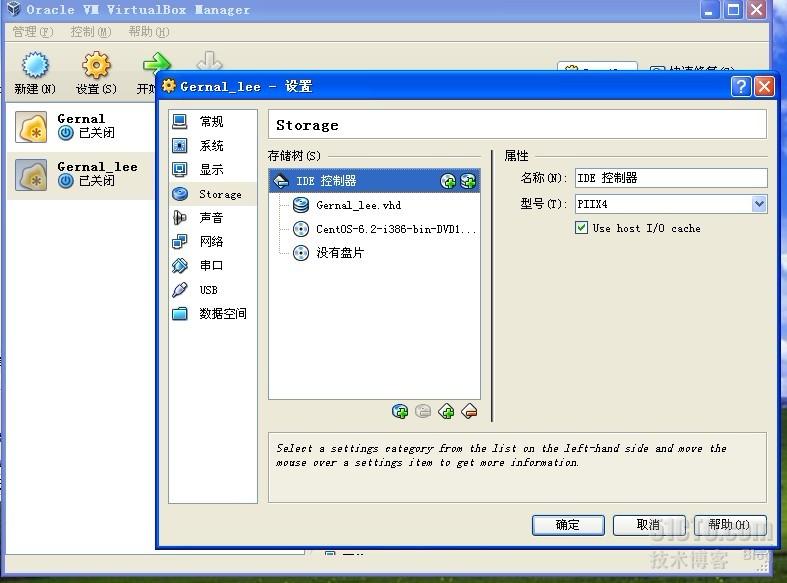Switch to the USB settings category
The width and height of the screenshot is (787, 583).
[x=213, y=290]
